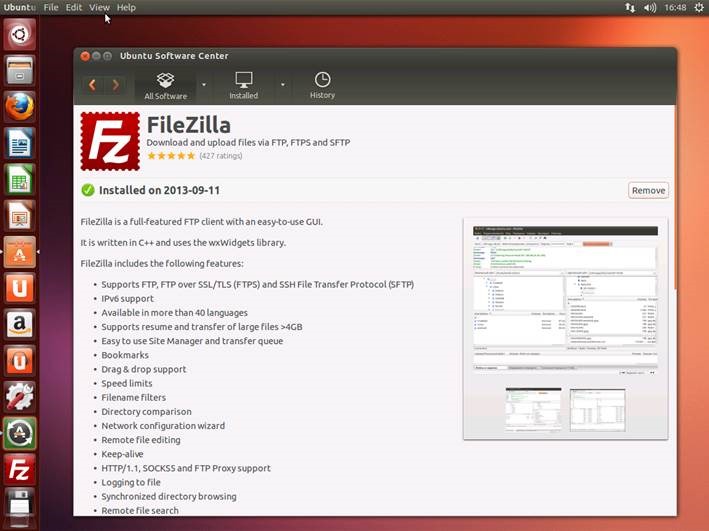This screenshot has width=709, height=531.
Task: Expand the Installed dropdown arrow
Action: pos(283,85)
